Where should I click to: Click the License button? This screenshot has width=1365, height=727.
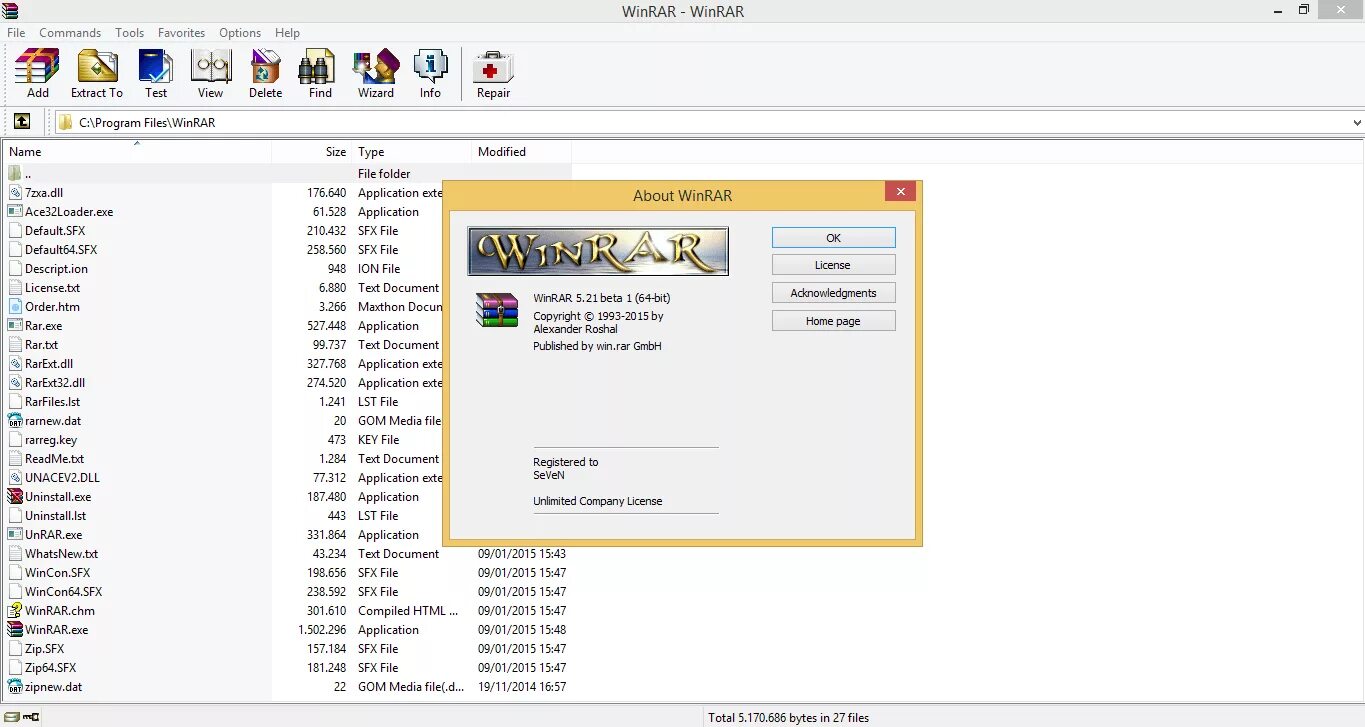click(833, 265)
